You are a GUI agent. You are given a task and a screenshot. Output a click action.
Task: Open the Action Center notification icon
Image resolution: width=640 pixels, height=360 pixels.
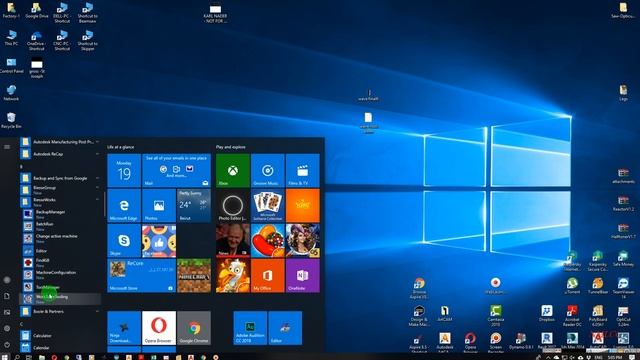pos(632,357)
